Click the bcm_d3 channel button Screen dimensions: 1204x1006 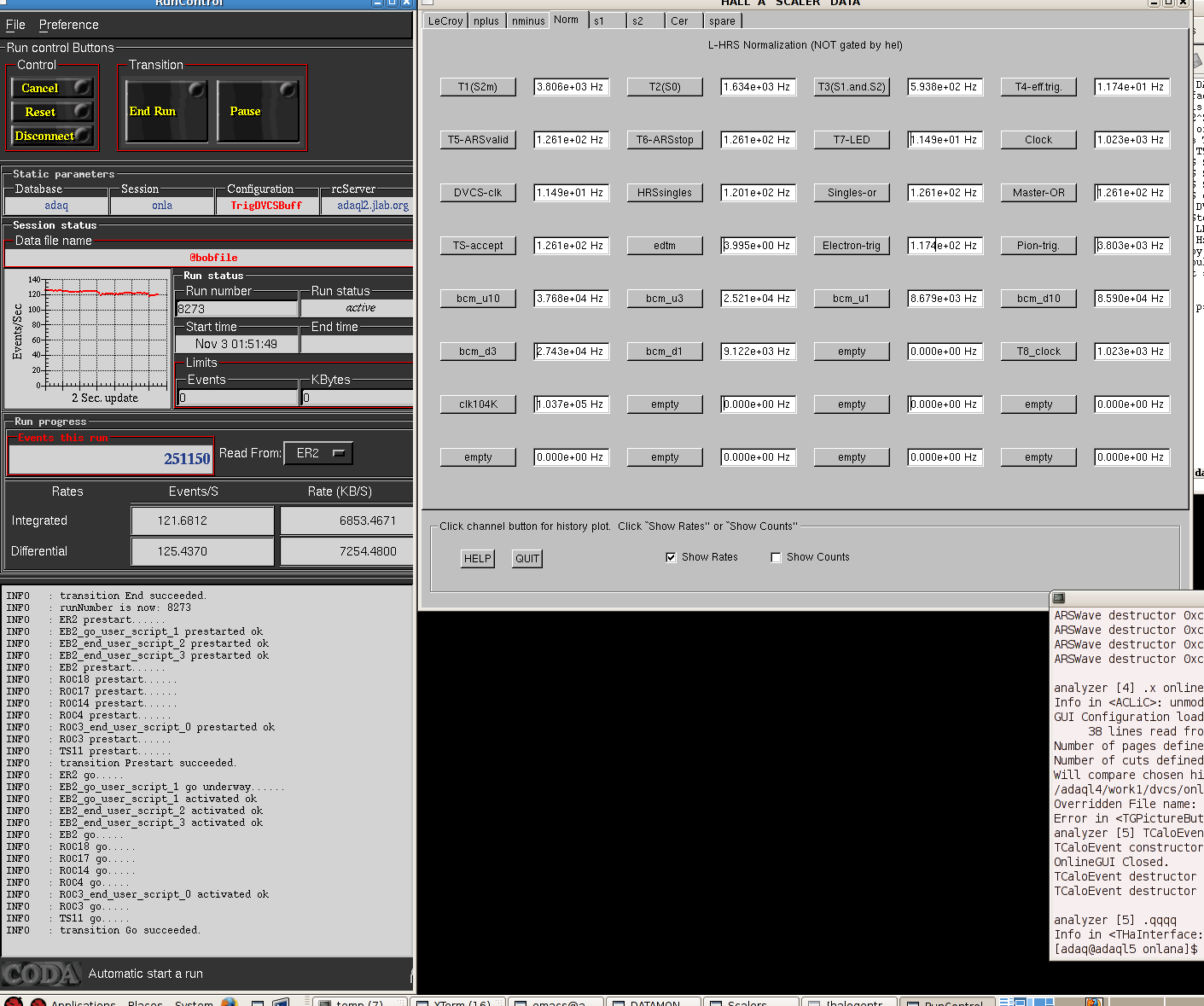click(478, 352)
